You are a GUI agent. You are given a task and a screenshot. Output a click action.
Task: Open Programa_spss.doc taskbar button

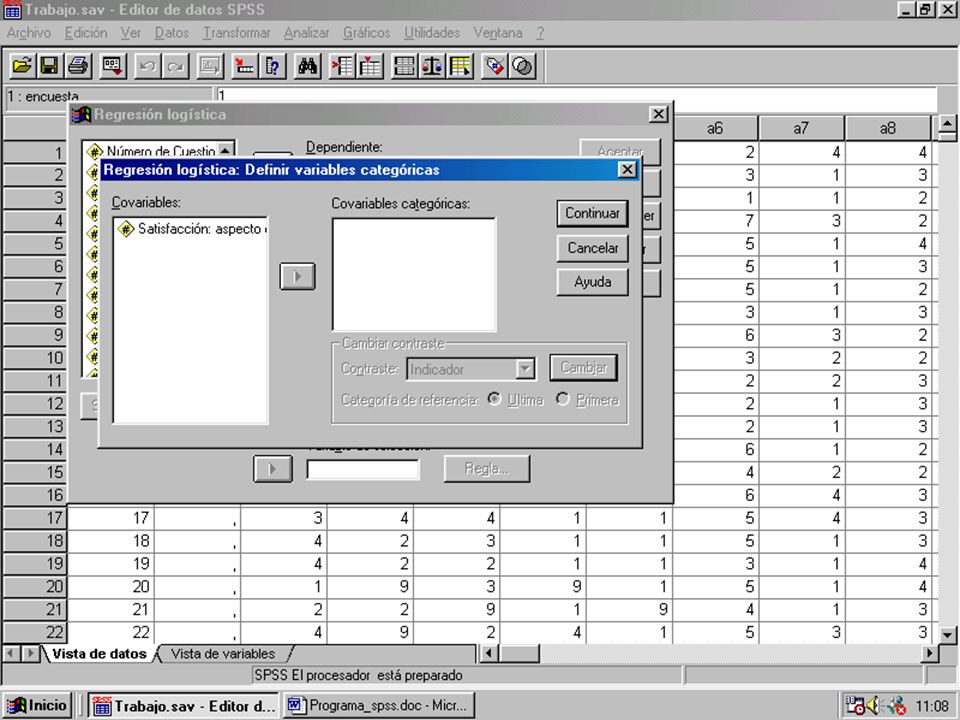pos(378,705)
